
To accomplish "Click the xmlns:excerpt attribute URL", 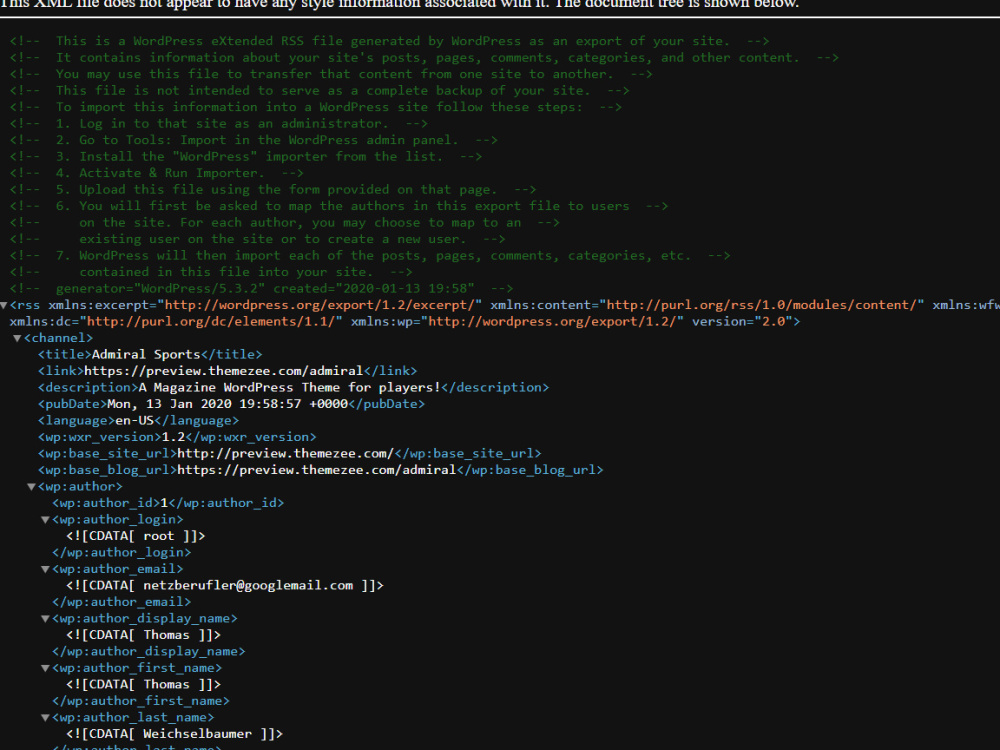I will pos(320,305).
